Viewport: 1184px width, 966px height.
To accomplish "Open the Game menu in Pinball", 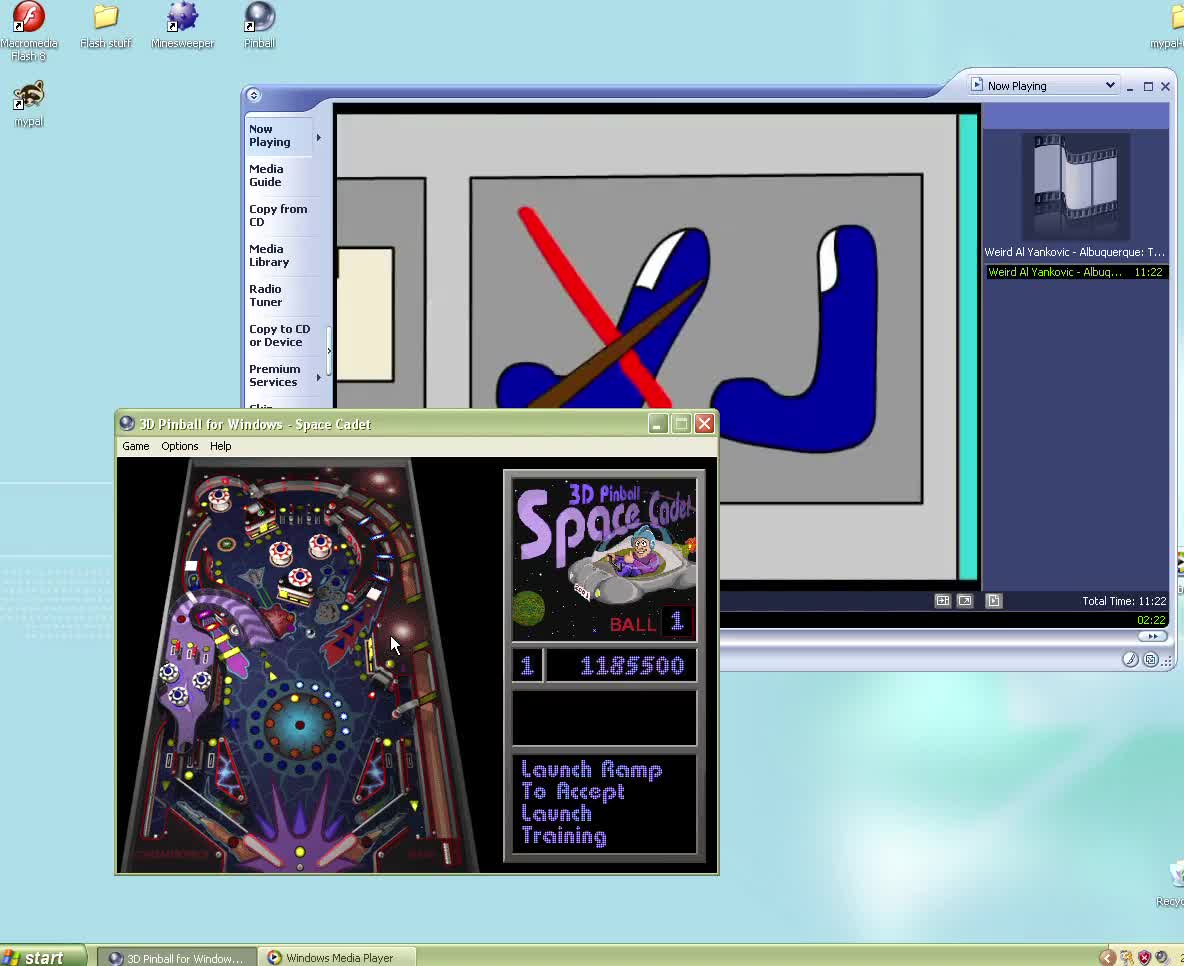I will [135, 446].
